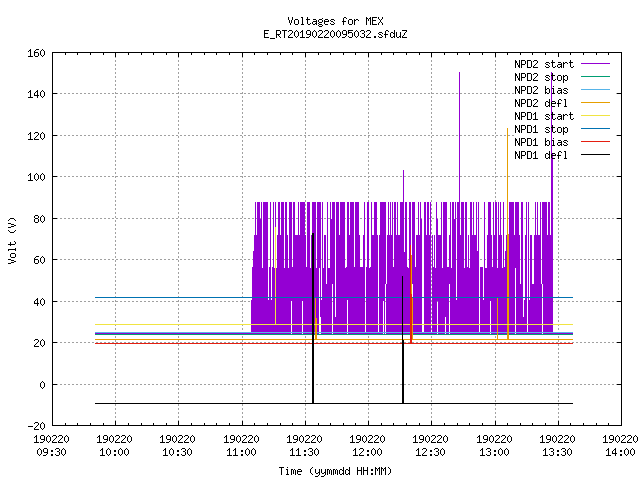Screen dimensions: 640x480
Task: Click the purple spike reaching 150 near 12:45
Action: [x=460, y=137]
